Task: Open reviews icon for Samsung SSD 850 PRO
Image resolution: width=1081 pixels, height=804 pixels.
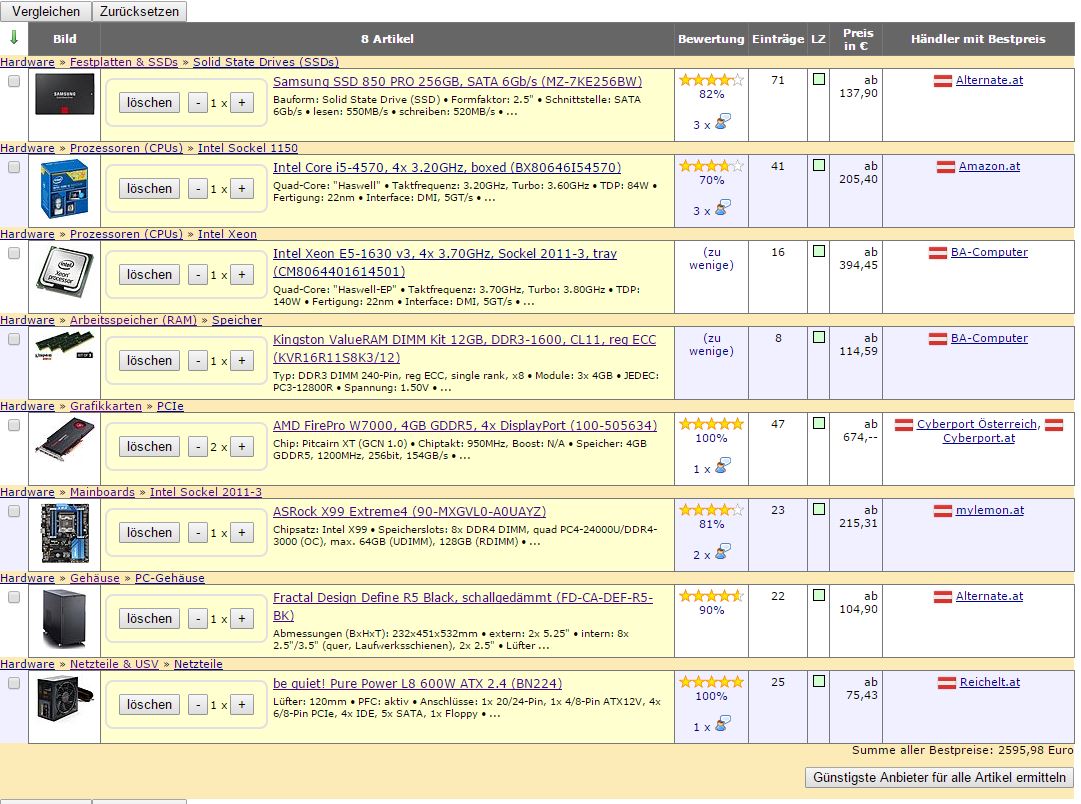Action: click(723, 122)
